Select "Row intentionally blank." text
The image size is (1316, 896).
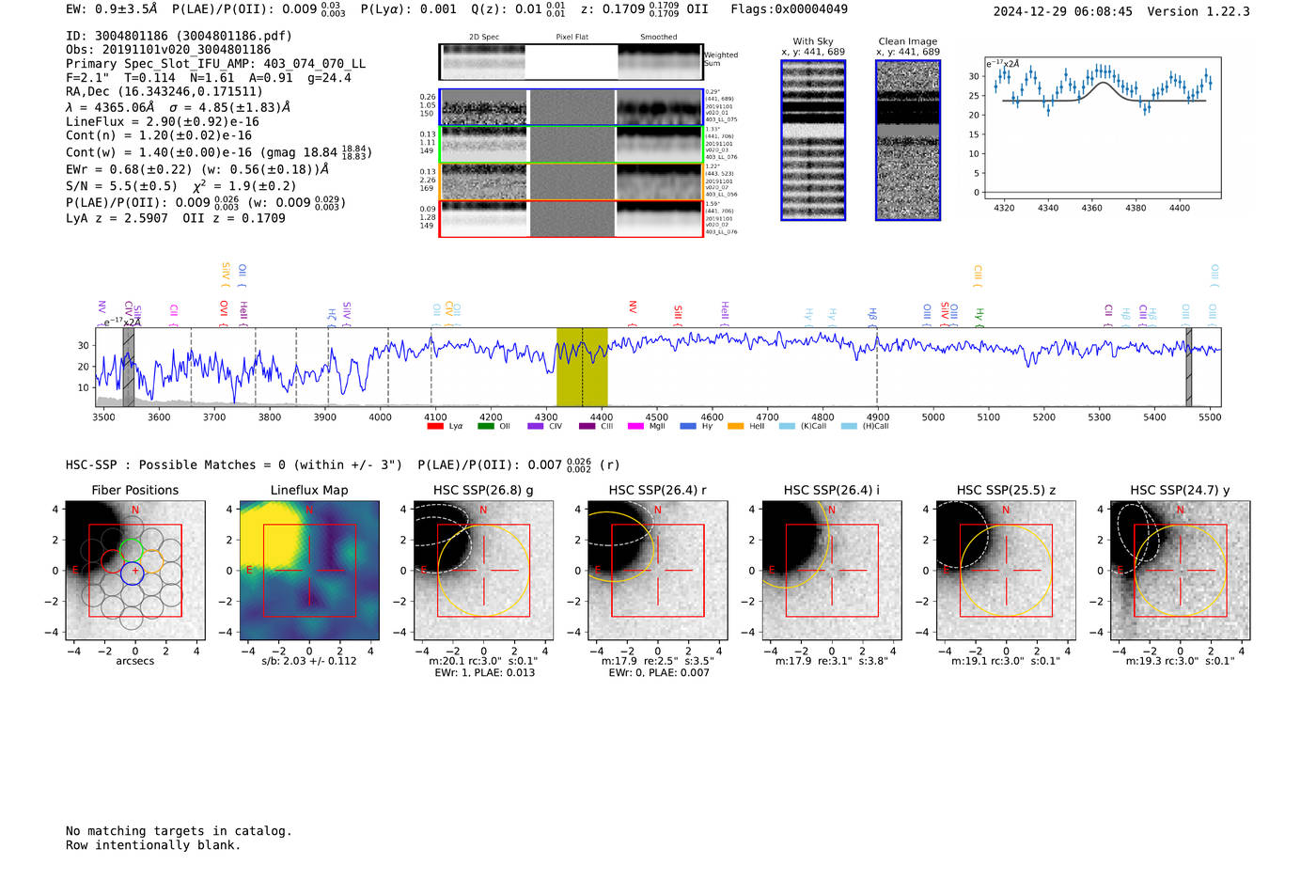(153, 845)
